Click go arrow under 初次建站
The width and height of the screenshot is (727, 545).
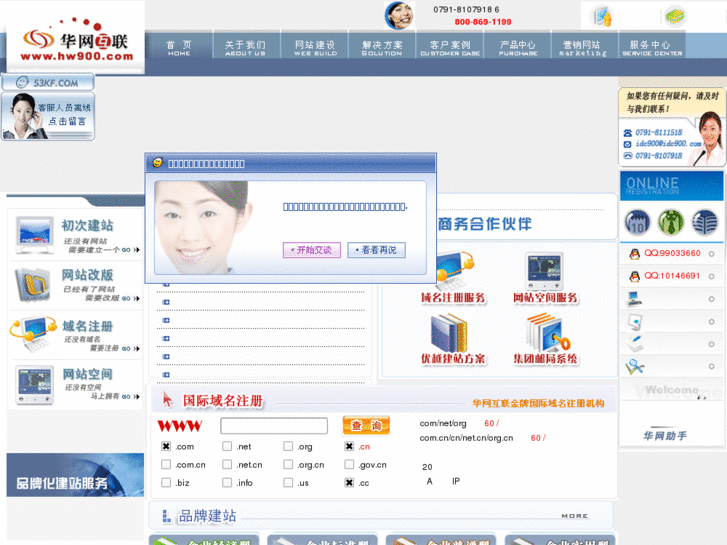point(131,250)
